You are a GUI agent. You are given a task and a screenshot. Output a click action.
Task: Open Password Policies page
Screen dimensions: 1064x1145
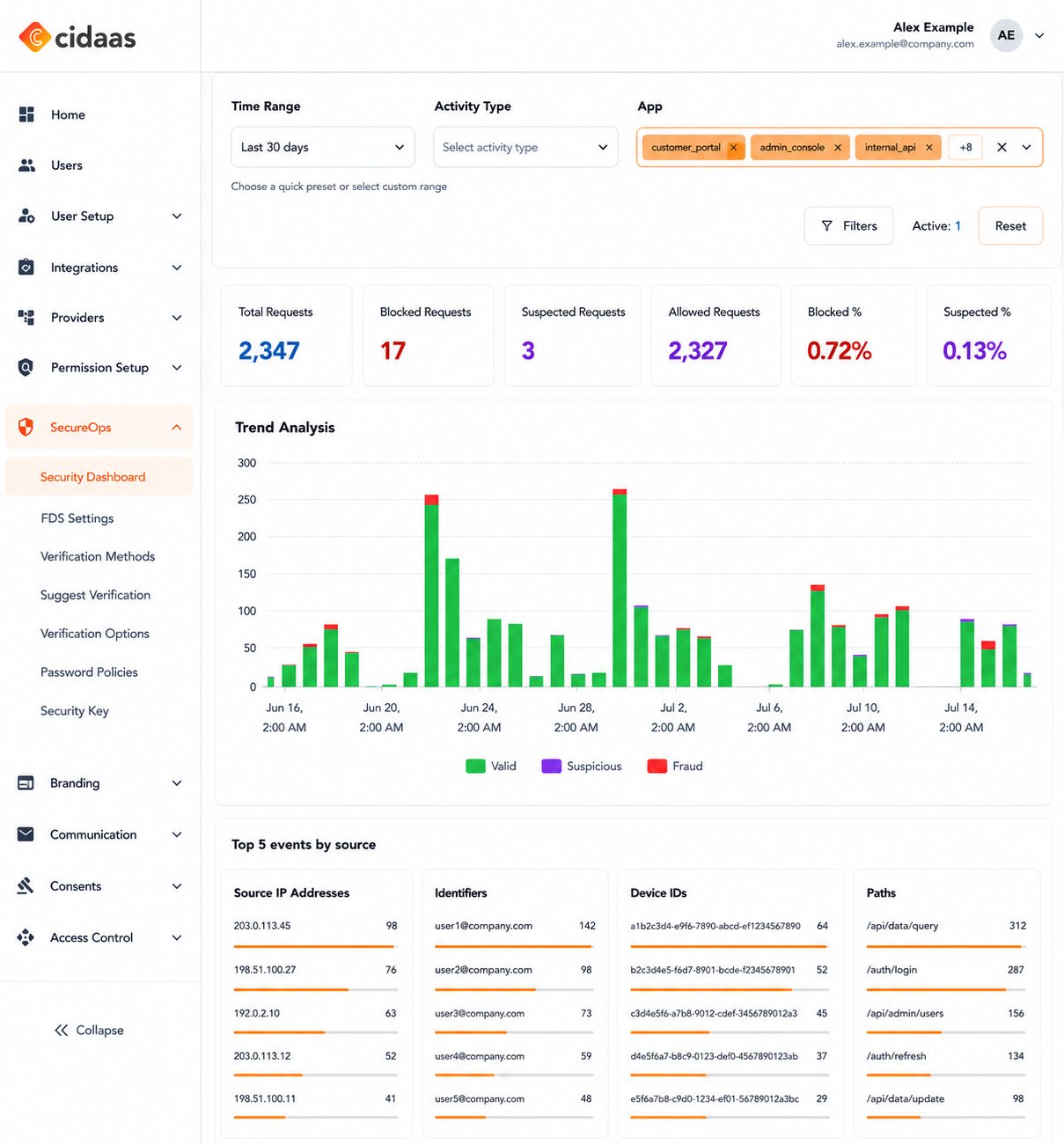point(89,672)
